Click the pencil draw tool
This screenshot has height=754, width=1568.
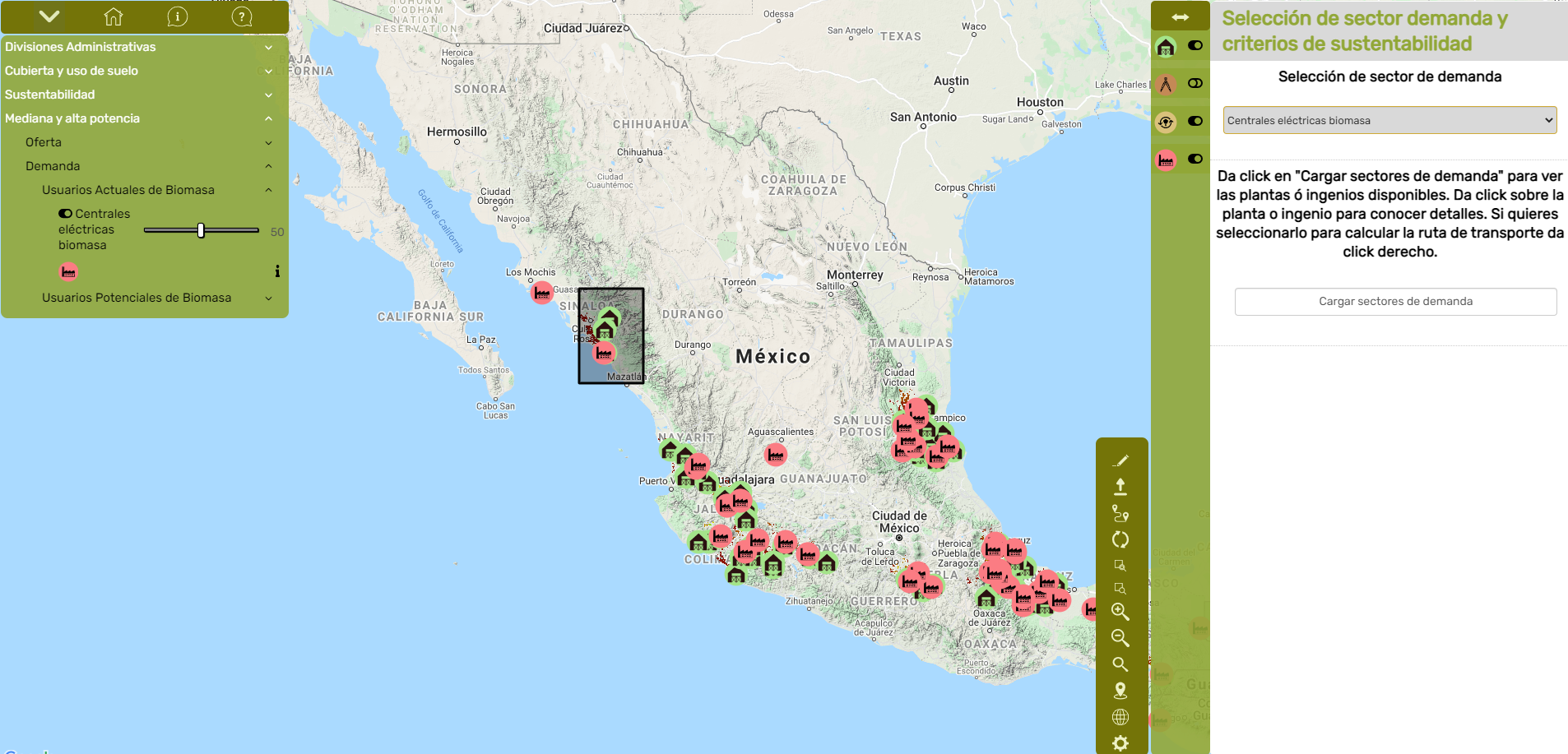(1120, 460)
